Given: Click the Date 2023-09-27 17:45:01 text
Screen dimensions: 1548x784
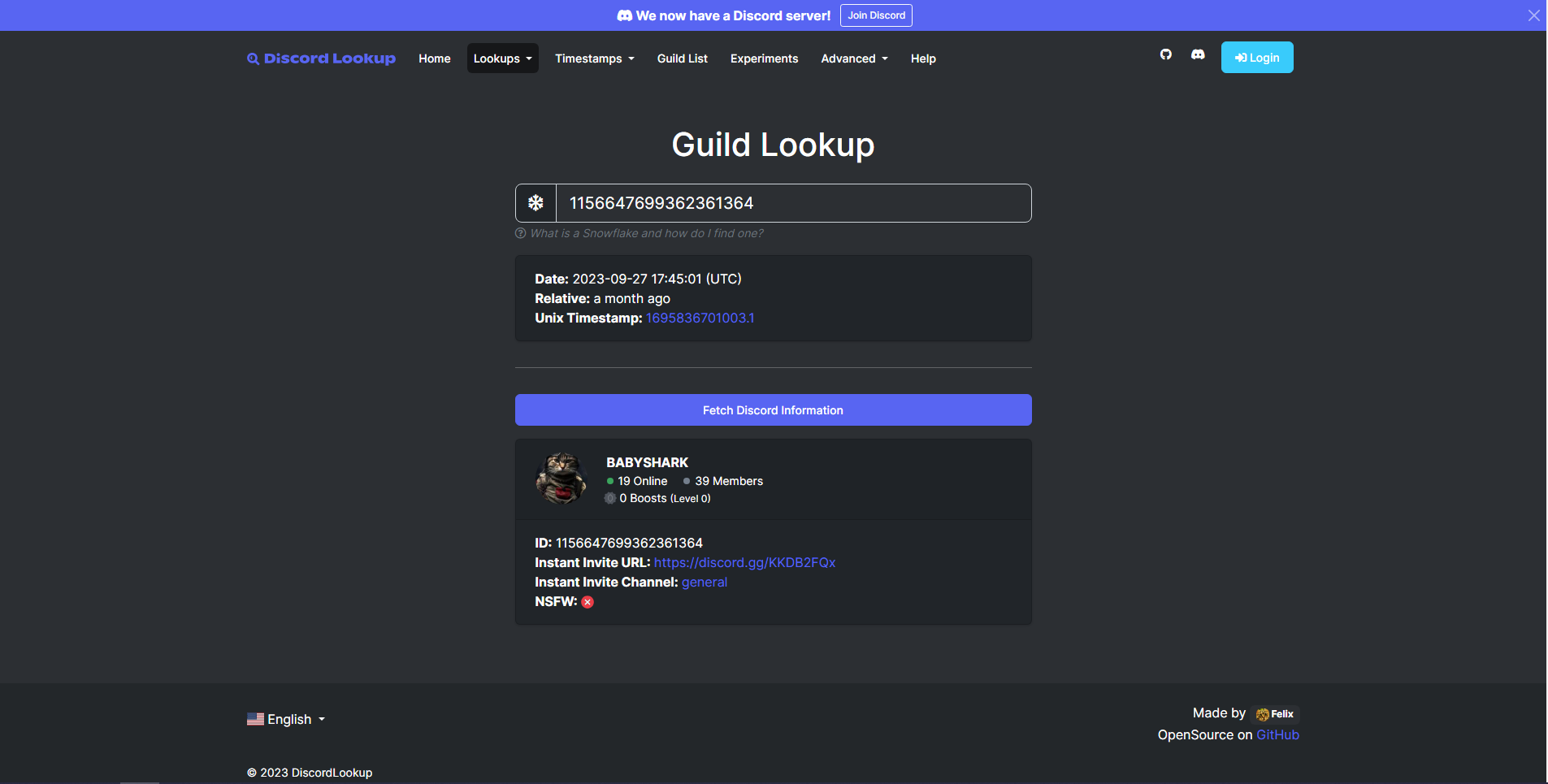Looking at the screenshot, I should (638, 279).
